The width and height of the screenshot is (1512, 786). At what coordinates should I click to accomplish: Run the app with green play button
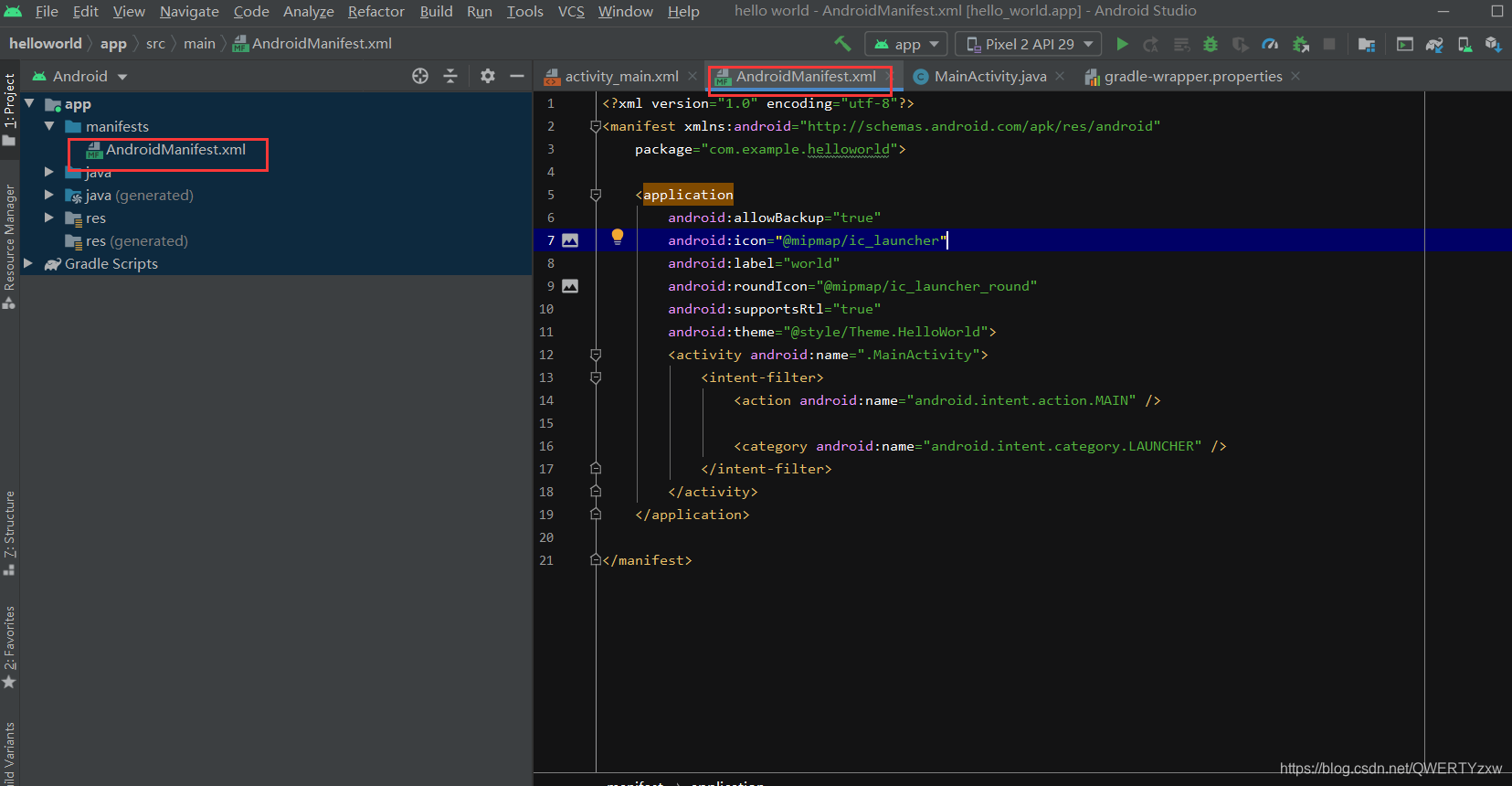tap(1123, 44)
